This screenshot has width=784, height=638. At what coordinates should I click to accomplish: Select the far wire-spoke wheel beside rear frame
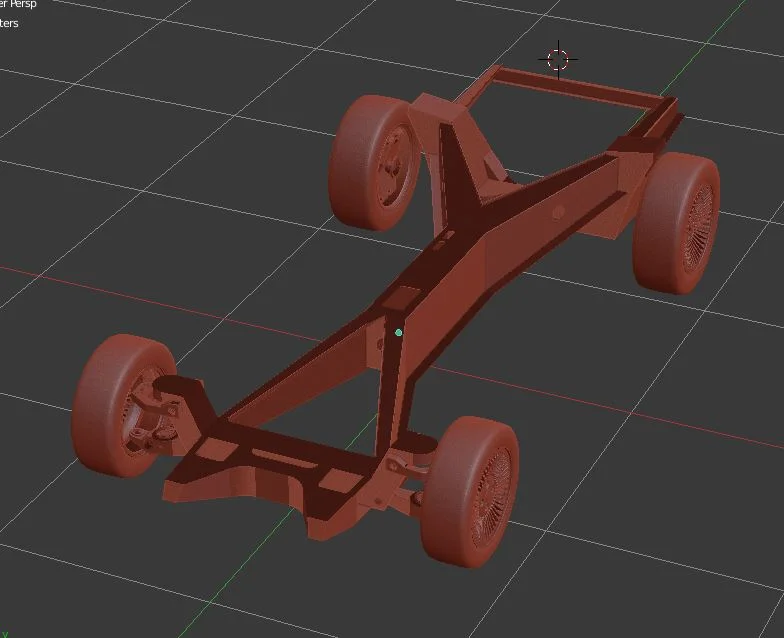coord(676,224)
